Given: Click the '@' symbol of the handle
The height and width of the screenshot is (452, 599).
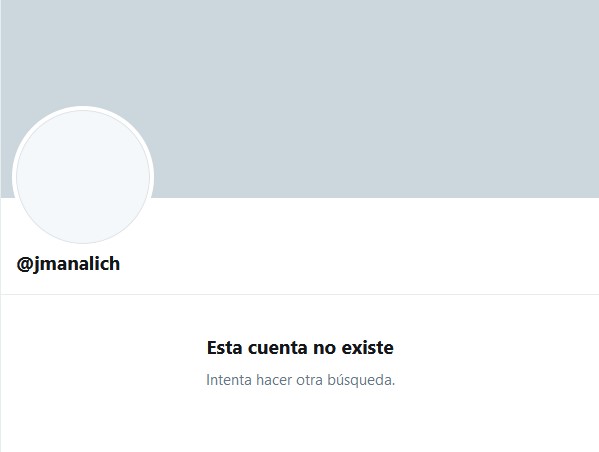Looking at the screenshot, I should 24,264.
